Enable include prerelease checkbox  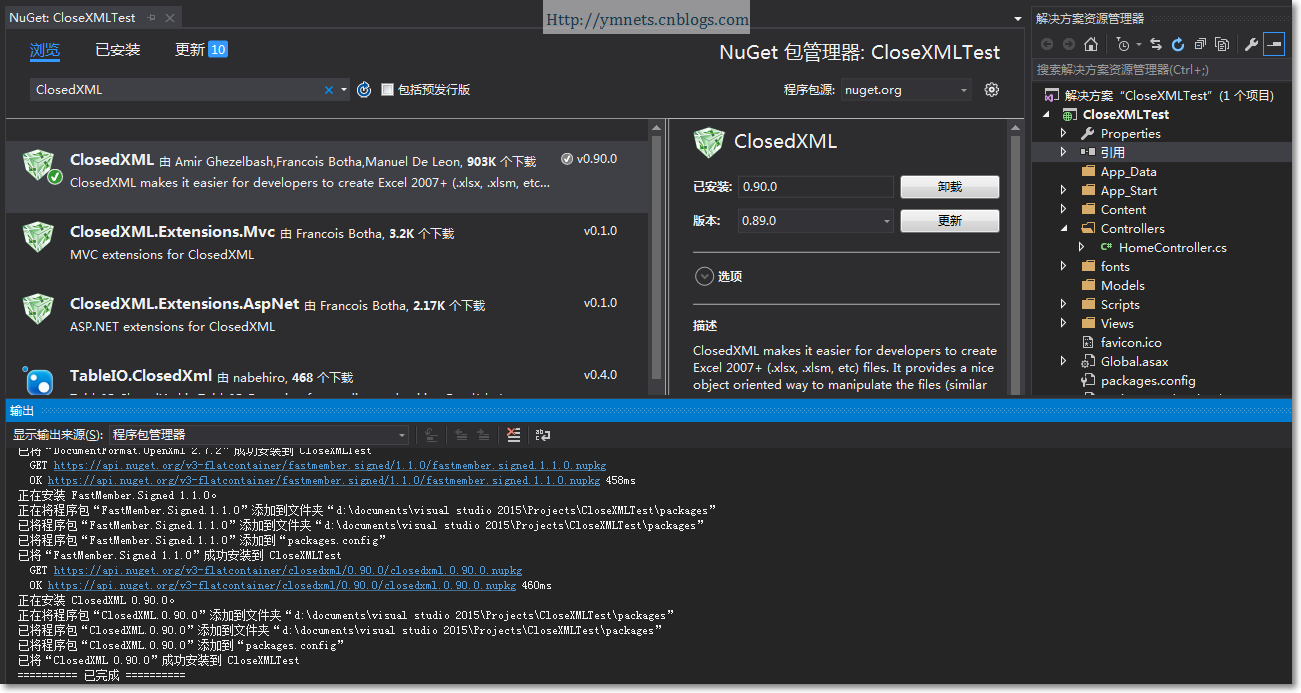[x=388, y=89]
